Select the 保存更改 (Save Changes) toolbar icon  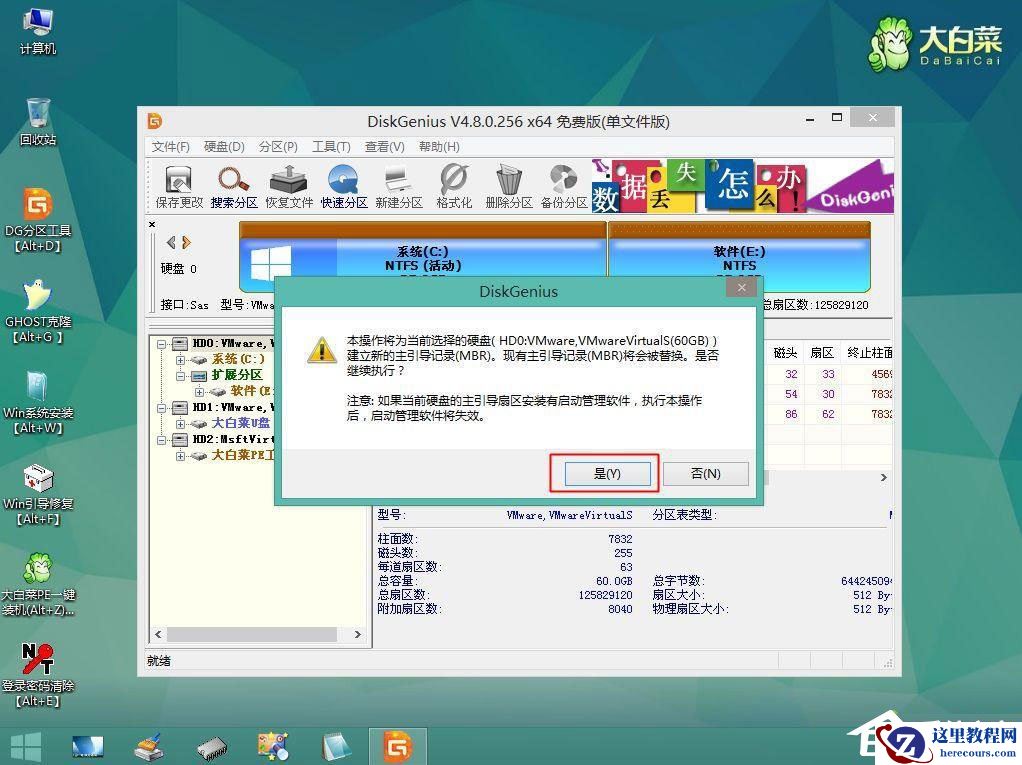pyautogui.click(x=177, y=183)
